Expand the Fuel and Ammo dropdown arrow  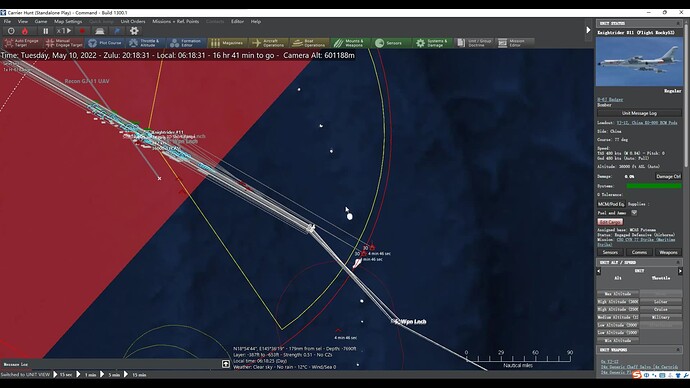click(634, 212)
